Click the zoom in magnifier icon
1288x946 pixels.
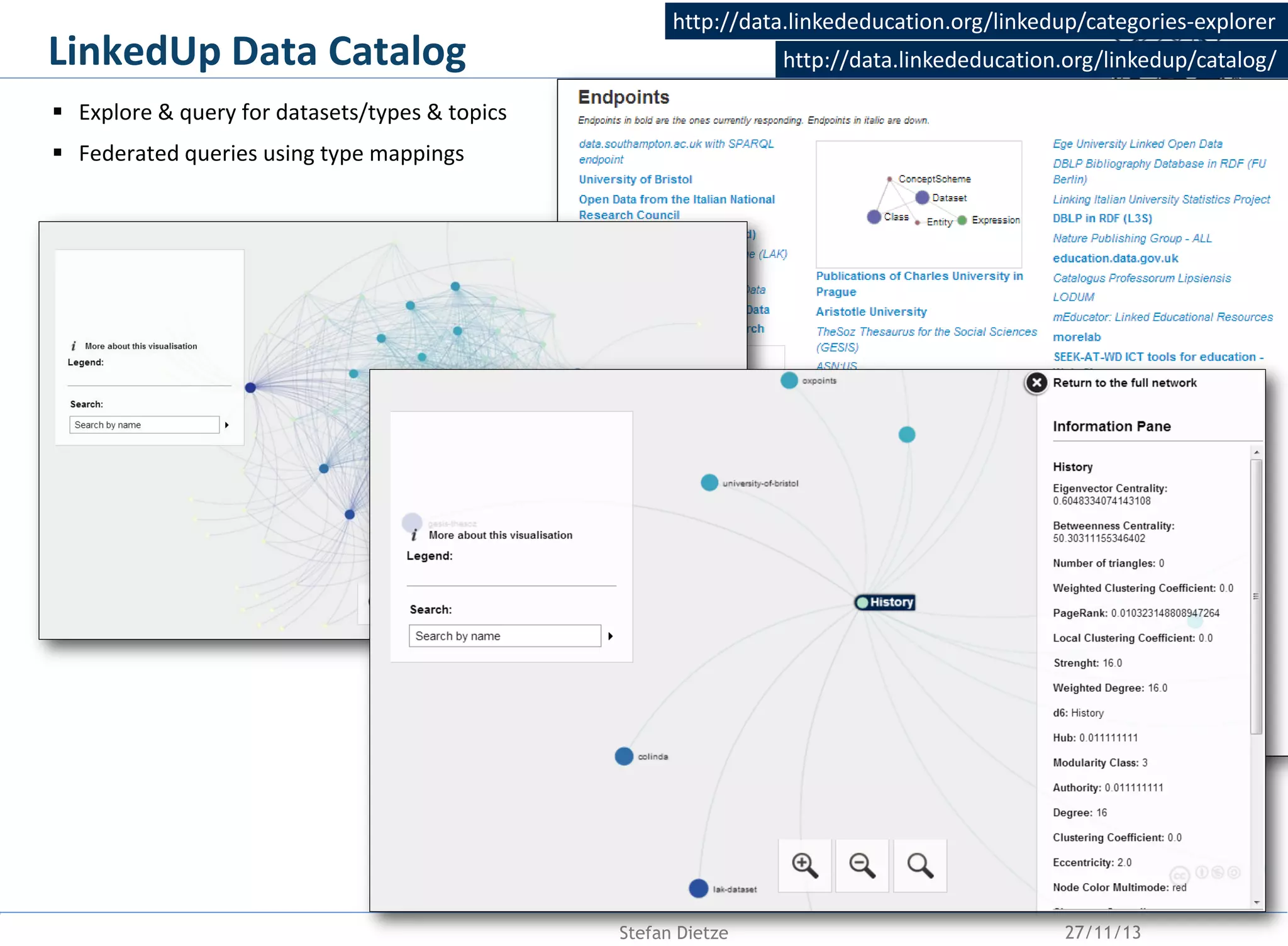click(804, 865)
